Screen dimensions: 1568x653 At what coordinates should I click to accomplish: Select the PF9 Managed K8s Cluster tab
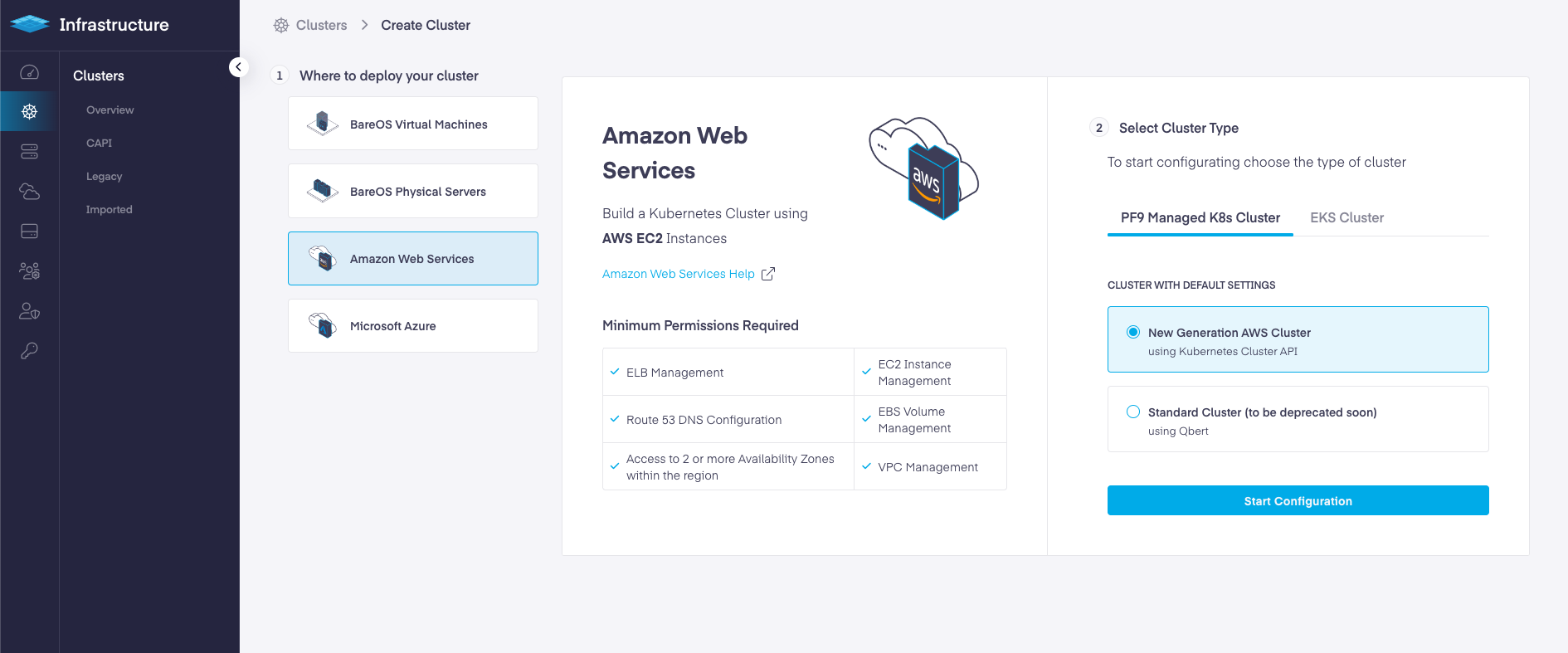(x=1200, y=217)
